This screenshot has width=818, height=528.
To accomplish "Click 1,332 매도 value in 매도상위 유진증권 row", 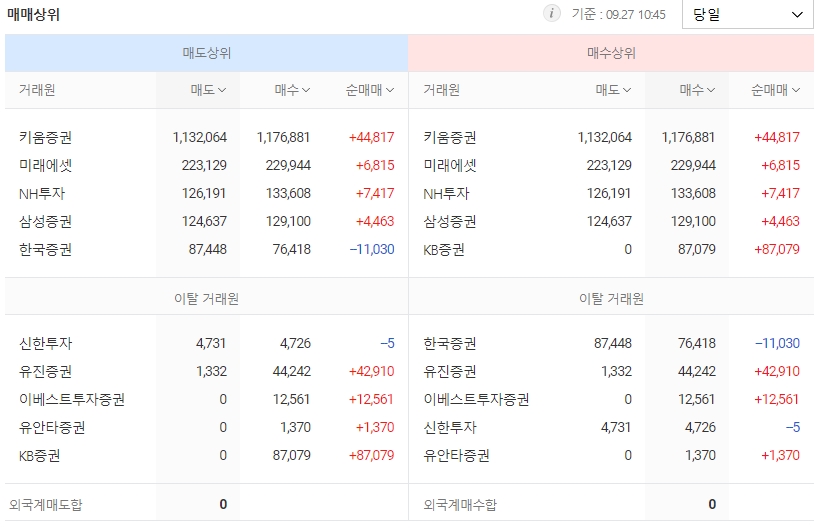I will tap(211, 371).
